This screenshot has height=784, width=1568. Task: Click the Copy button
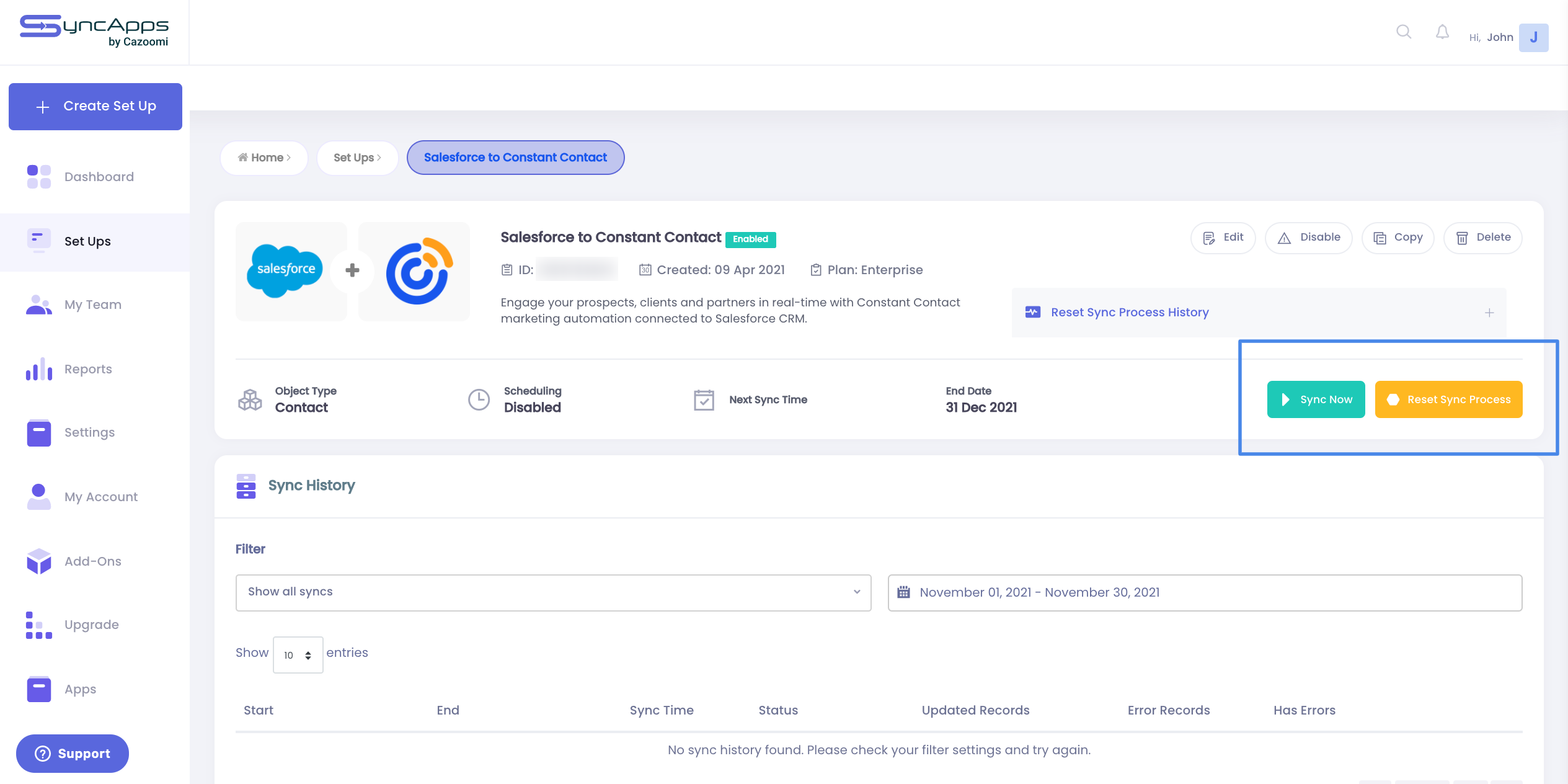click(1397, 238)
